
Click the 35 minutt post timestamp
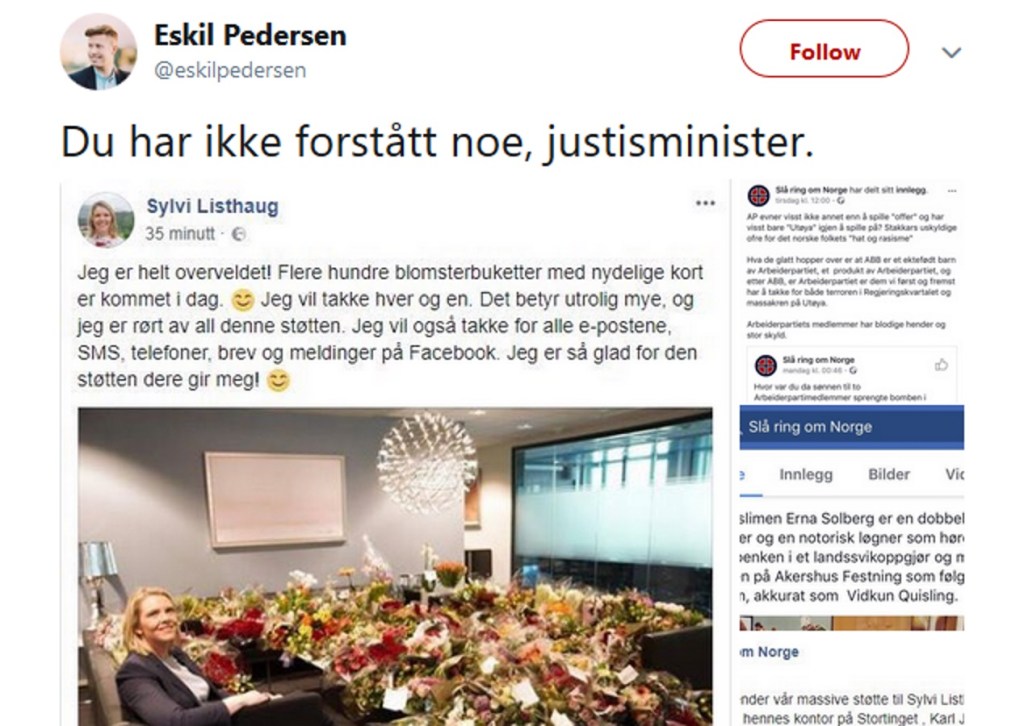pyautogui.click(x=180, y=235)
